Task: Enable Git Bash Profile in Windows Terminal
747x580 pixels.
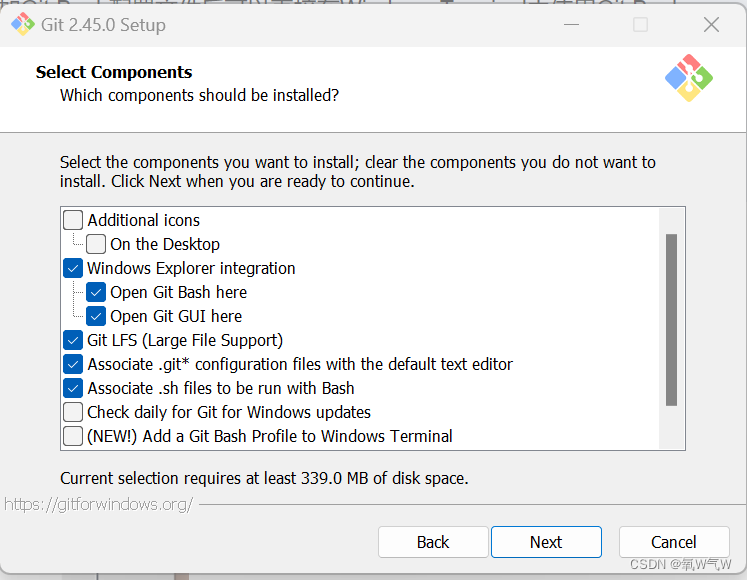Action: [73, 436]
